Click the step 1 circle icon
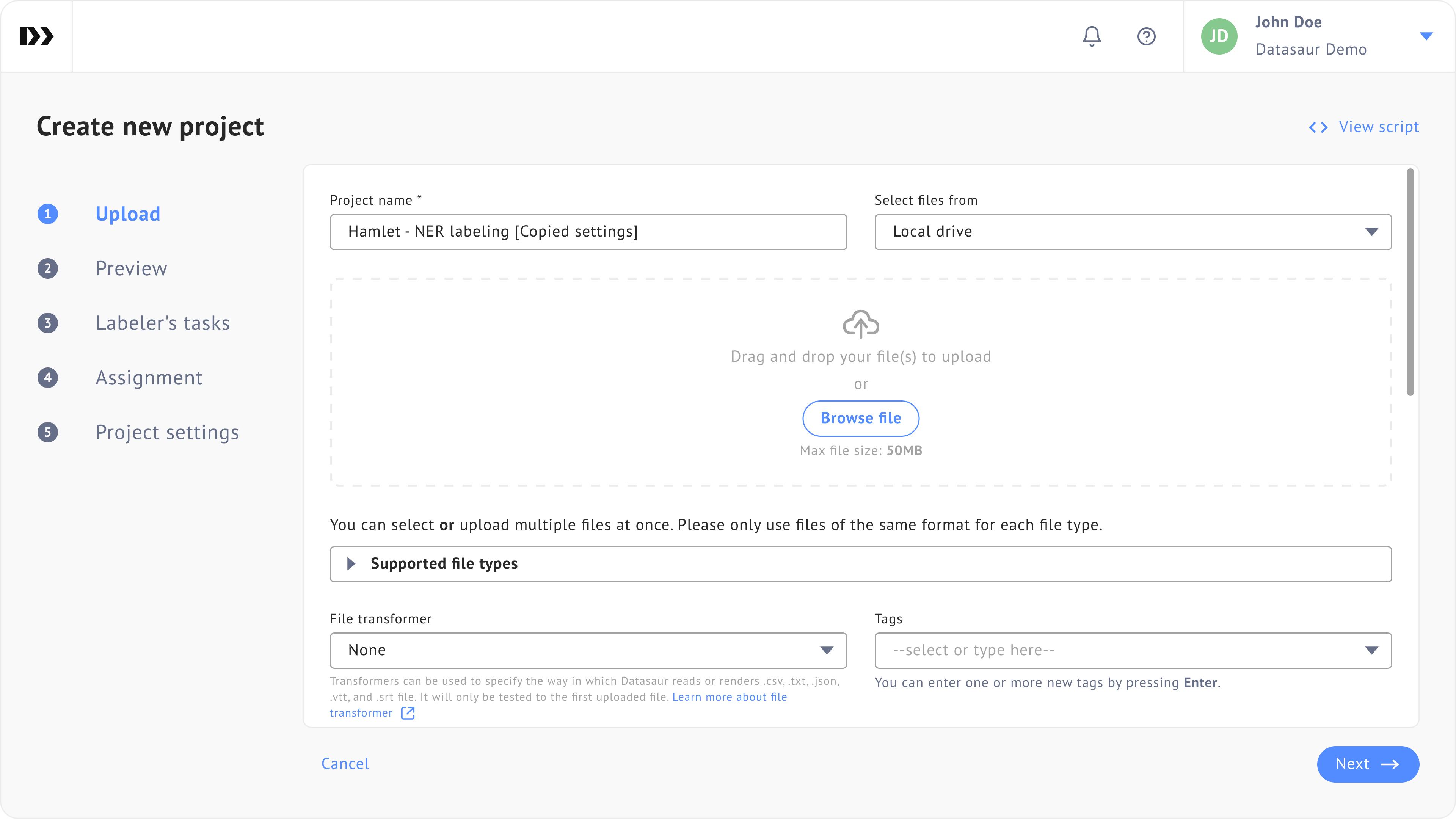This screenshot has width=1456, height=819. [47, 213]
